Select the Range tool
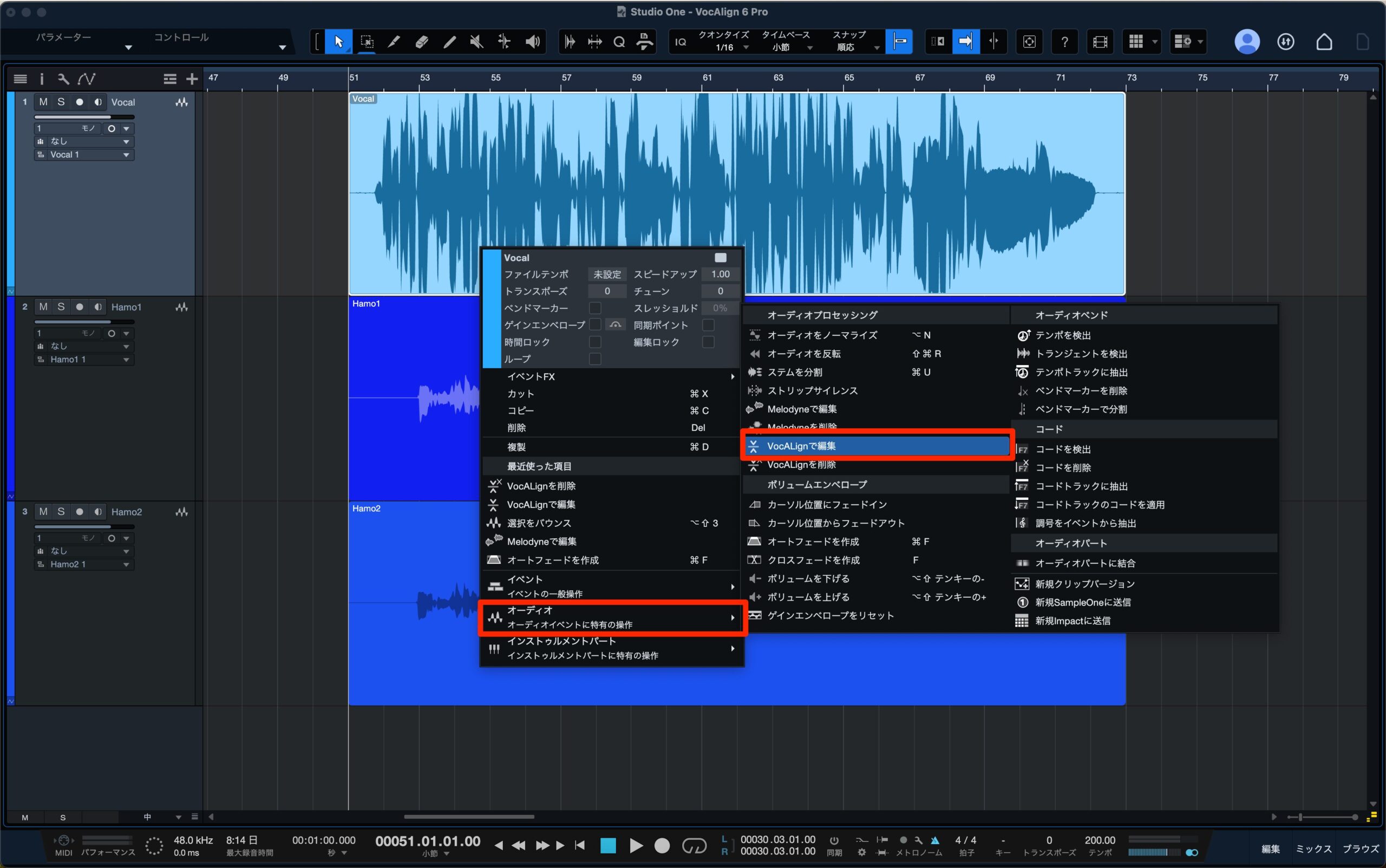This screenshot has height=868, width=1386. pyautogui.click(x=367, y=41)
